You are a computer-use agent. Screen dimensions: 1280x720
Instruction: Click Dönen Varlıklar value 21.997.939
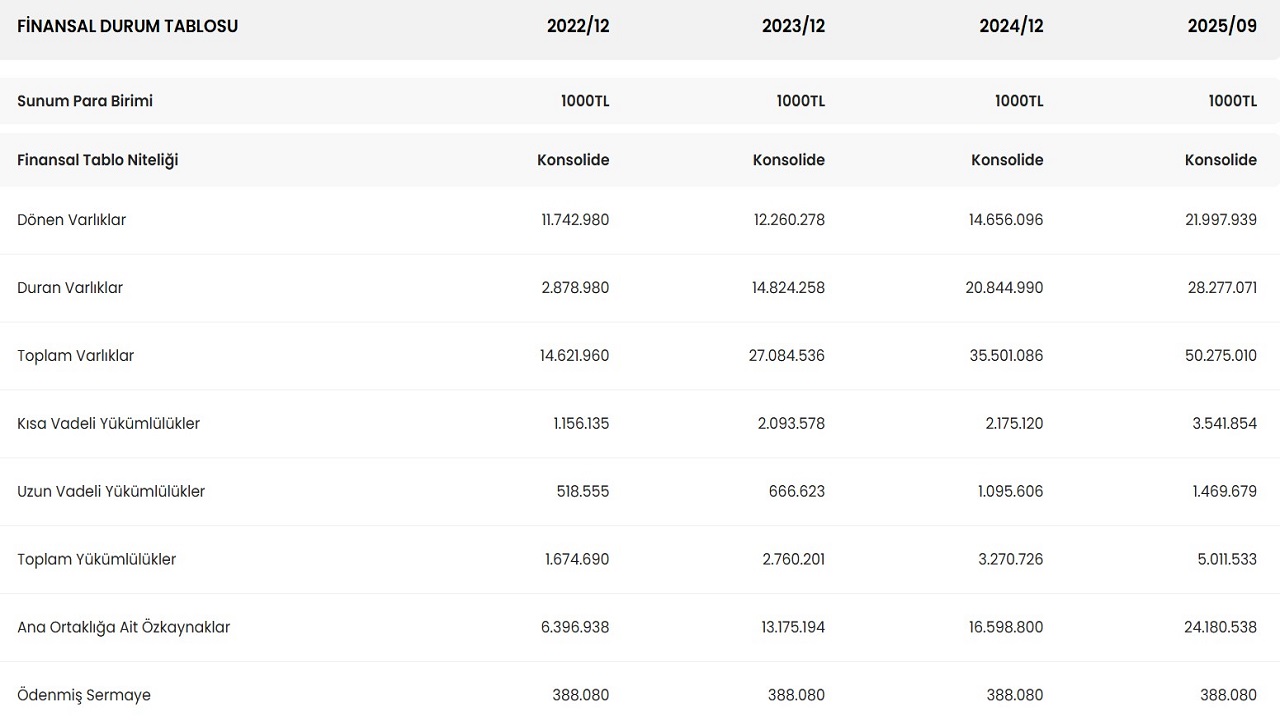[x=1221, y=220]
